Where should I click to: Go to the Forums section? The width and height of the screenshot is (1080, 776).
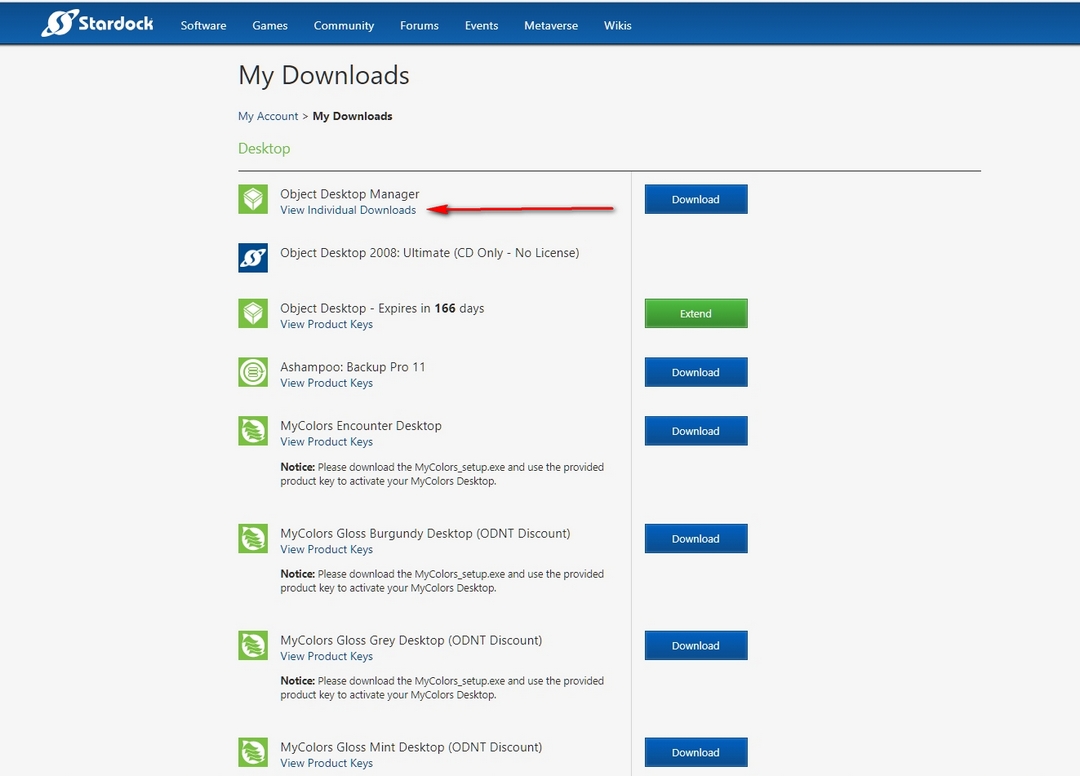[419, 25]
